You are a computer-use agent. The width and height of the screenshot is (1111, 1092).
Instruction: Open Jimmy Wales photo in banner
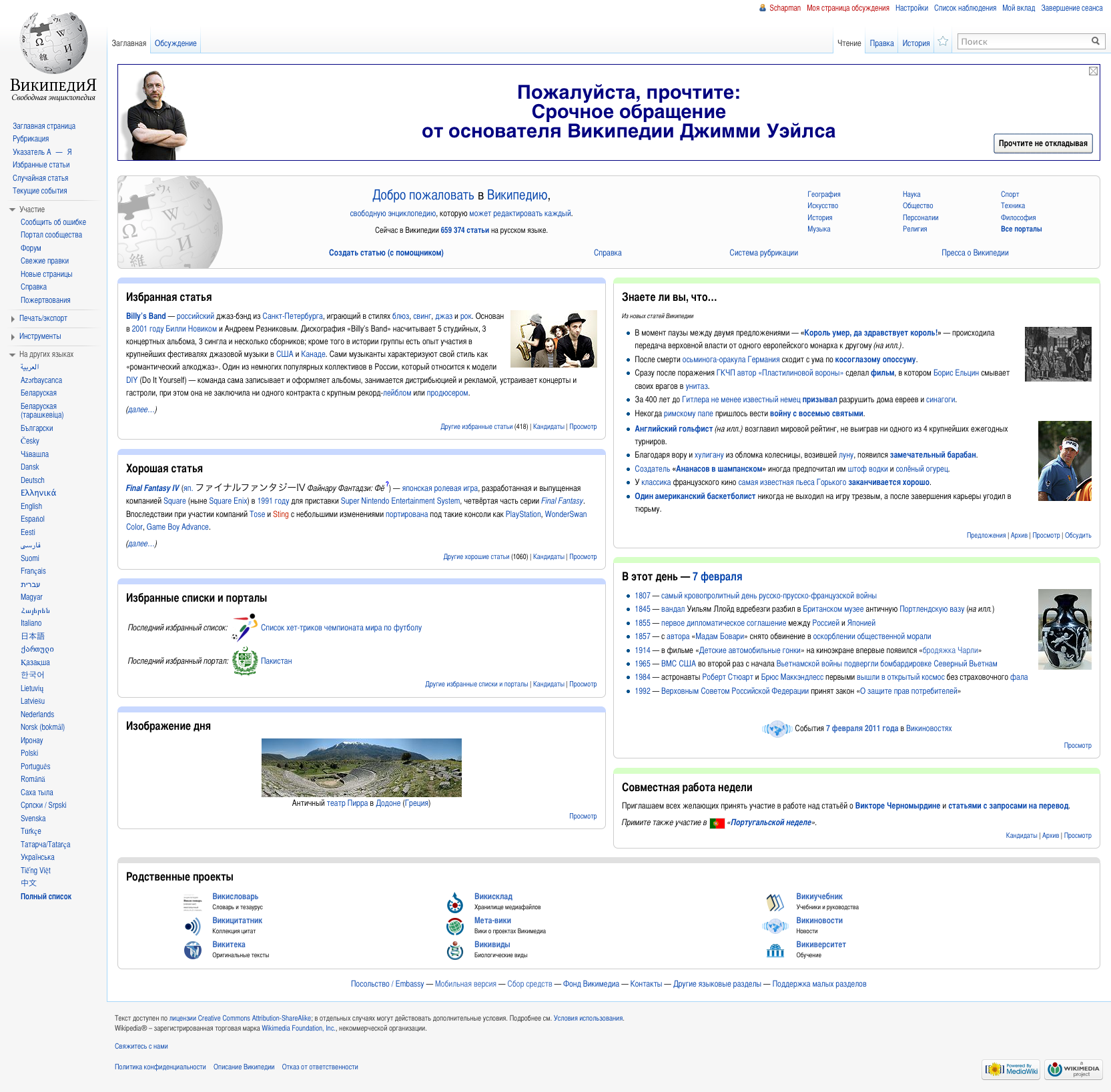tap(153, 114)
